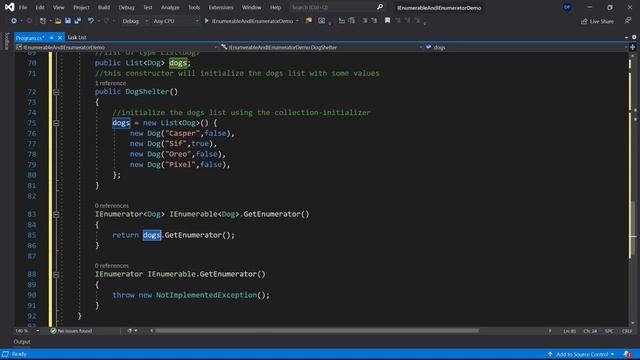Open the Window menu
The image size is (640, 360).
coord(251,7)
